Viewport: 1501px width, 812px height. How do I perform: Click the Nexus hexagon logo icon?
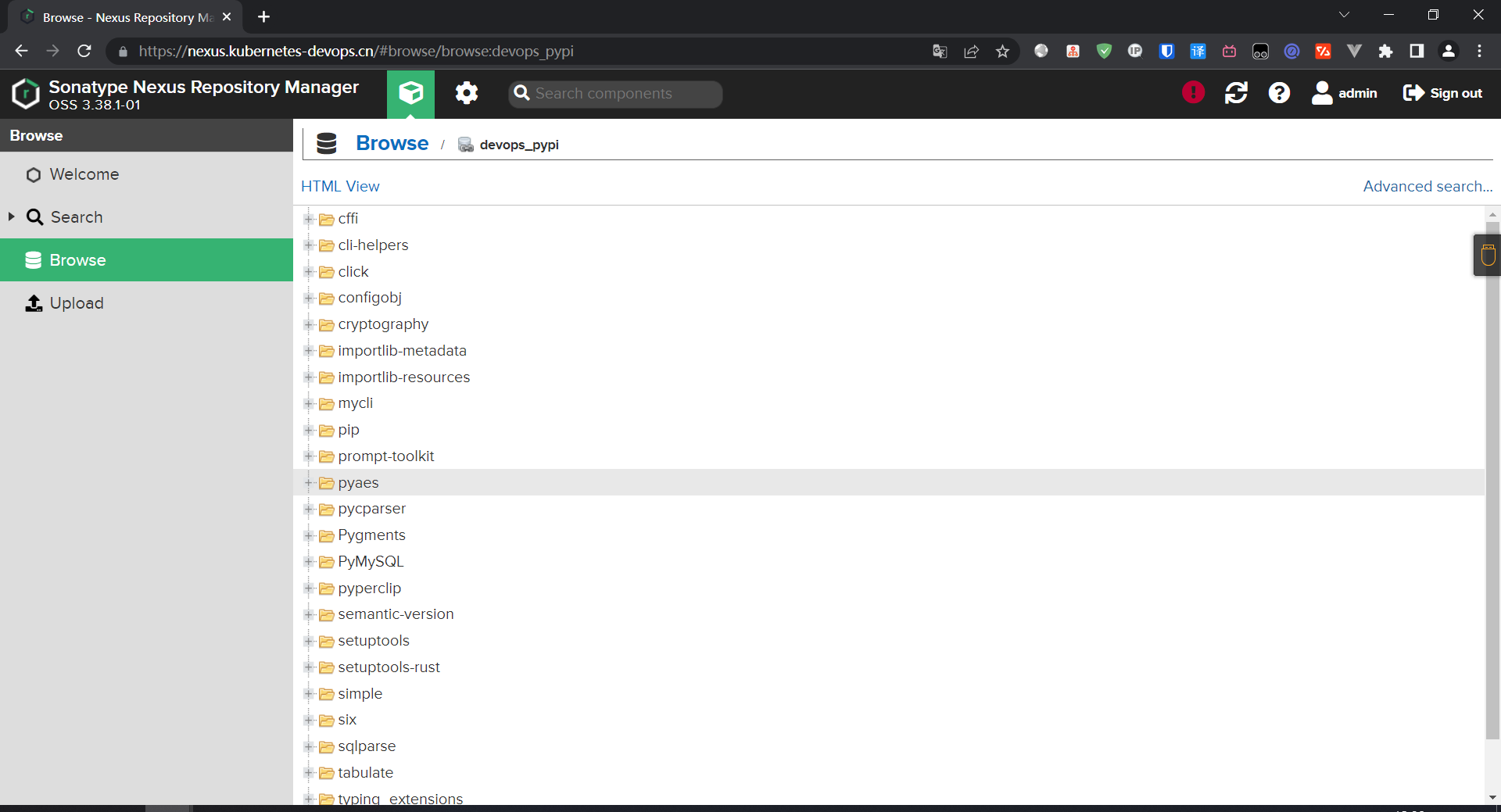point(26,94)
